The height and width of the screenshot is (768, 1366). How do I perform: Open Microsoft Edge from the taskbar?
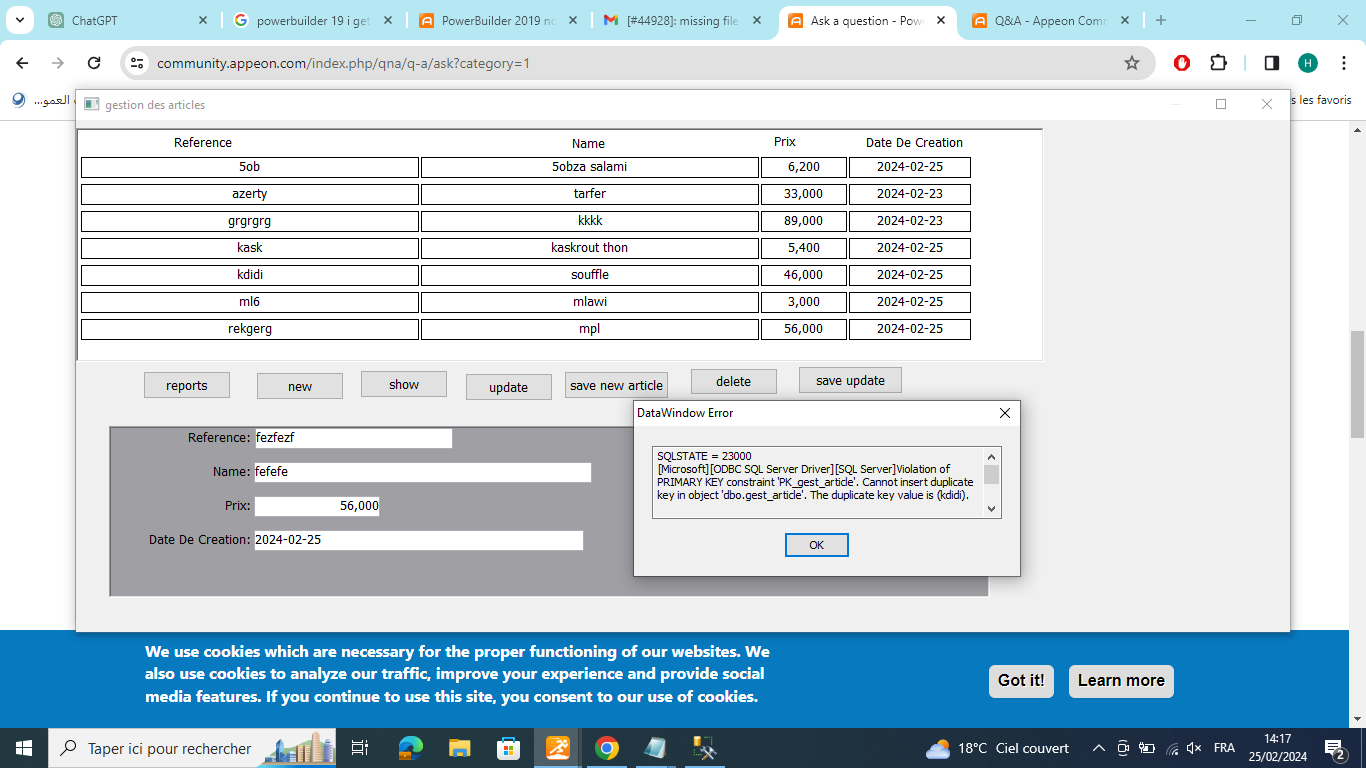411,748
